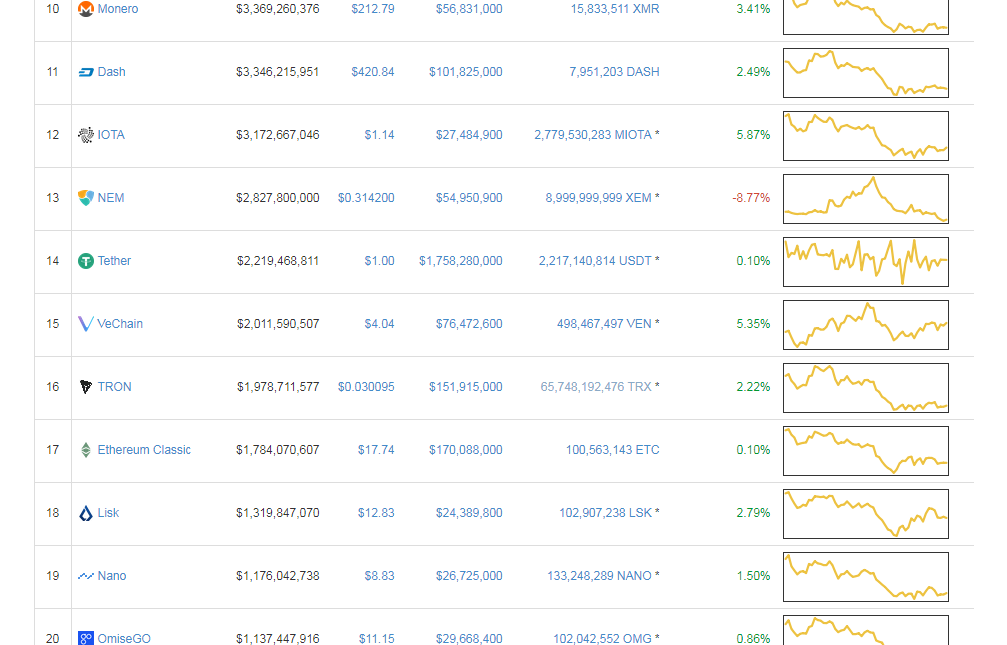Click the VeChain 7-day chart thumbnail
1007x645 pixels.
[x=865, y=324]
